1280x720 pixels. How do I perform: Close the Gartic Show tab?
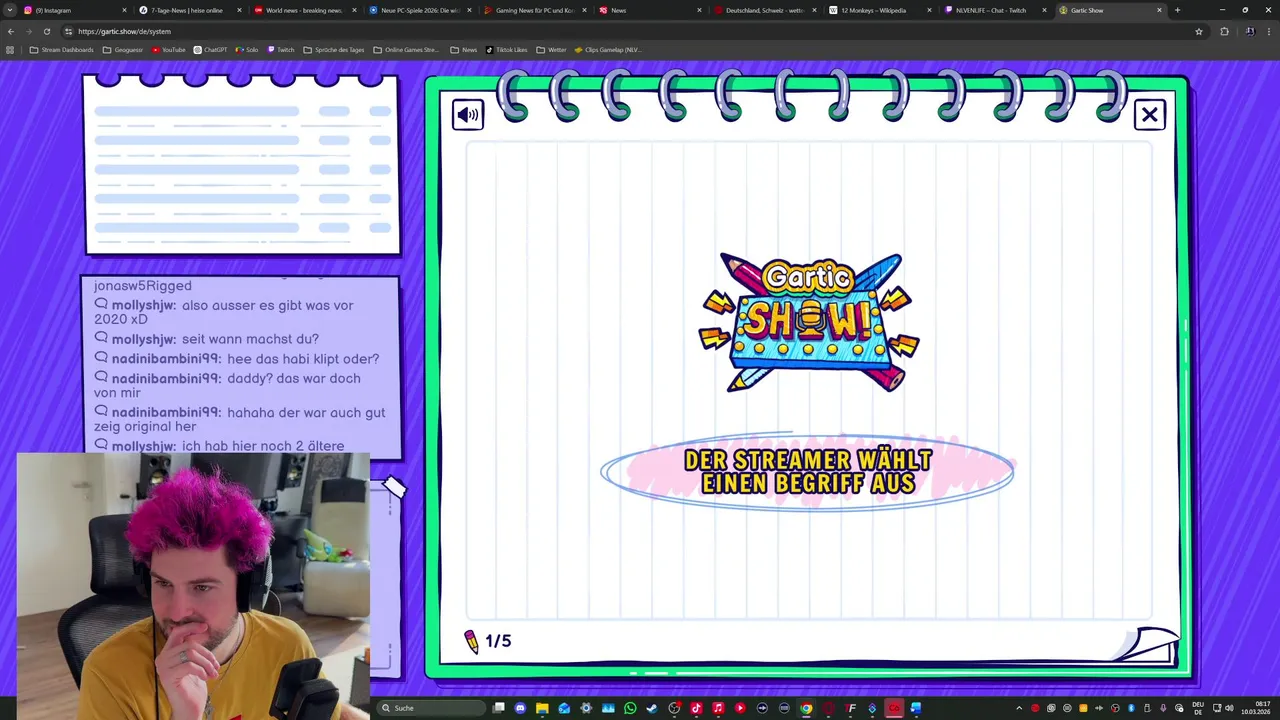coord(1159,10)
